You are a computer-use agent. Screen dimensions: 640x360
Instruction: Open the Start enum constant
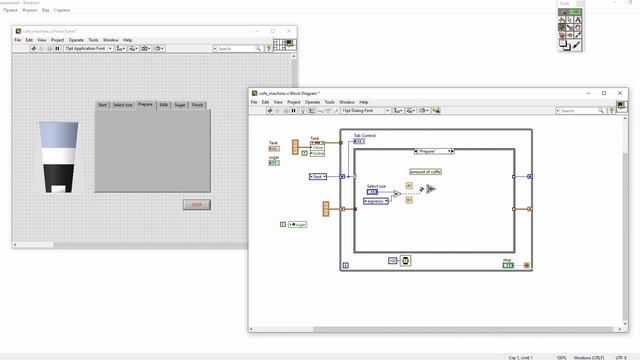point(318,177)
